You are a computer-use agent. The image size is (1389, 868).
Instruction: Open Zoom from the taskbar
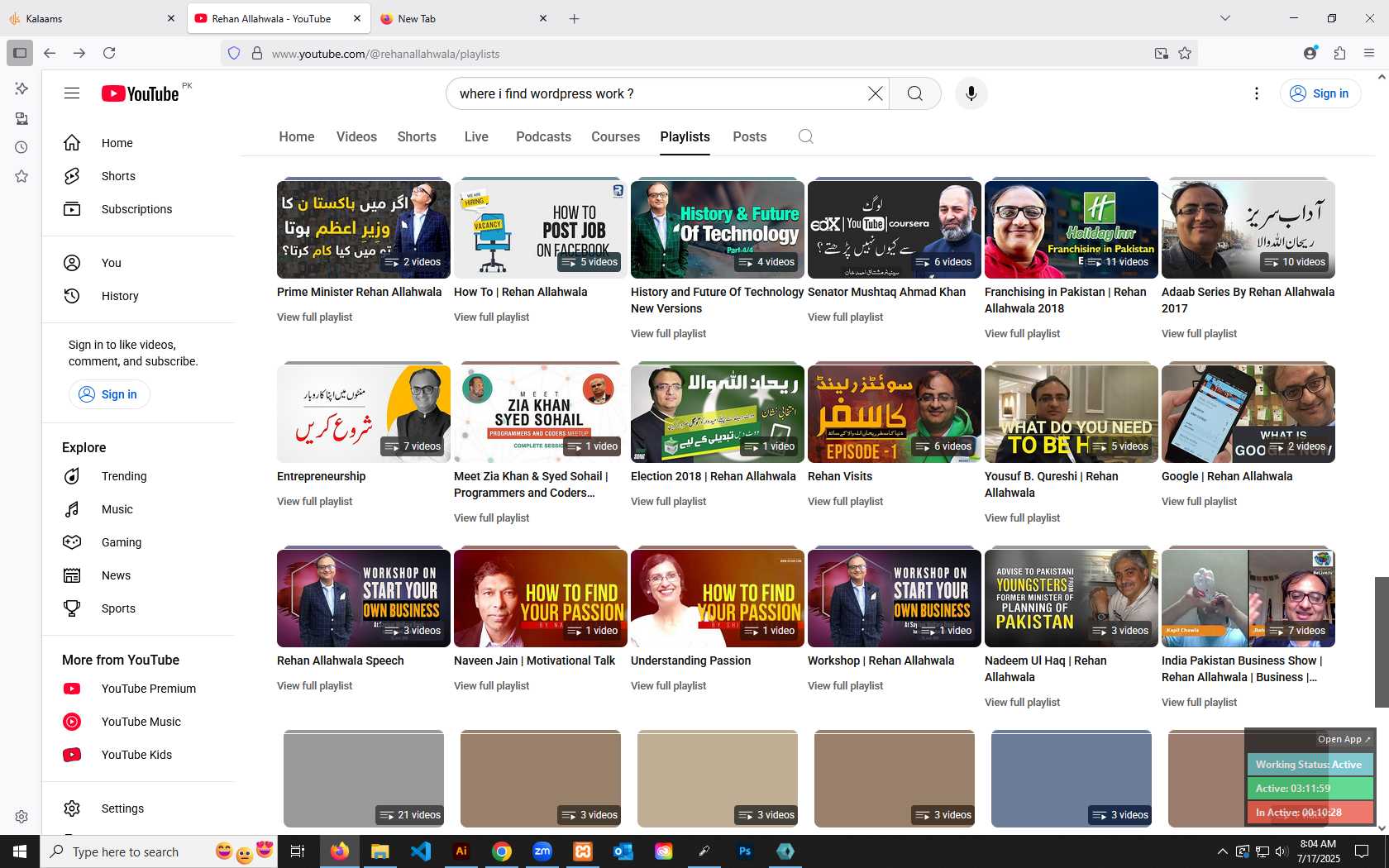coord(542,851)
